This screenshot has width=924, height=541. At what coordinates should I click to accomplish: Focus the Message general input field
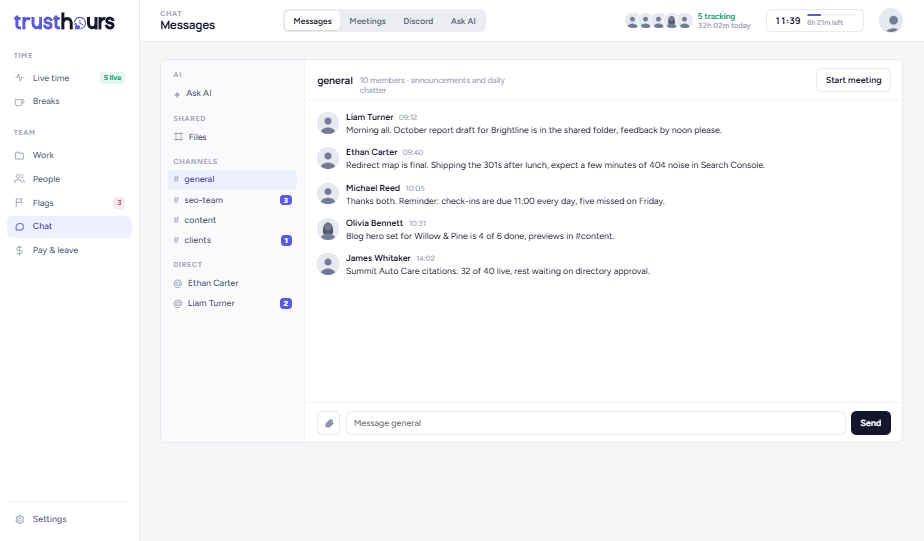tap(595, 423)
